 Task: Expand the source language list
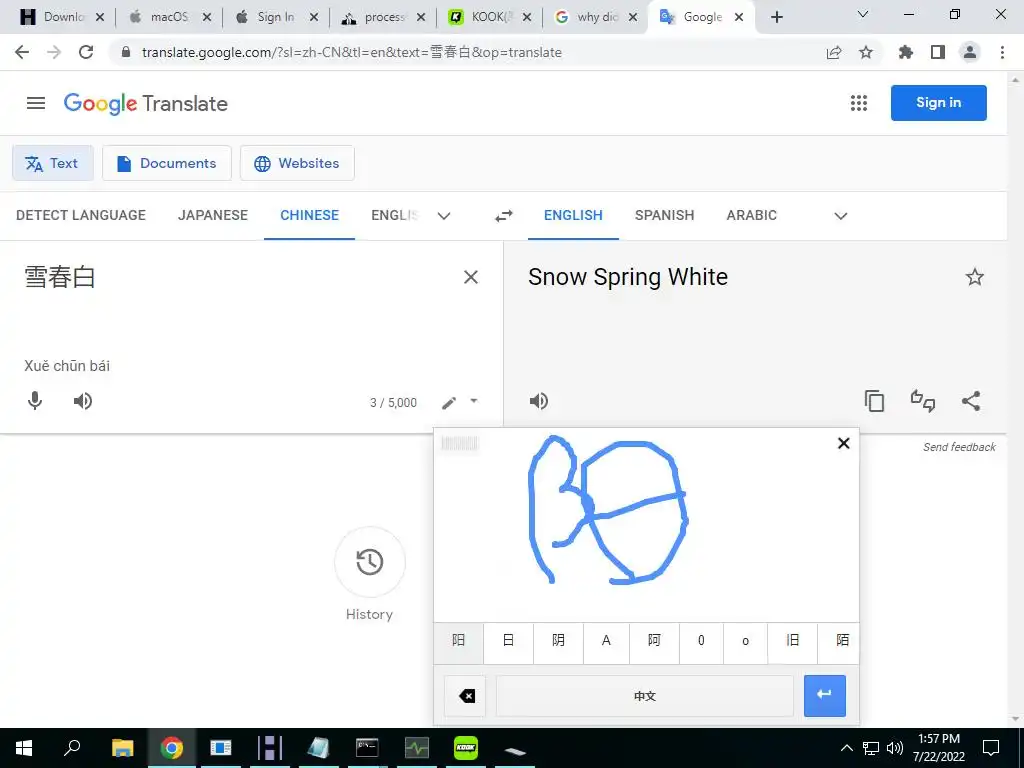(444, 216)
